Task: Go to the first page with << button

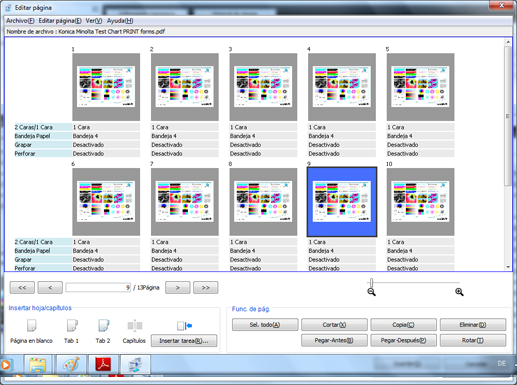Action: 22,288
